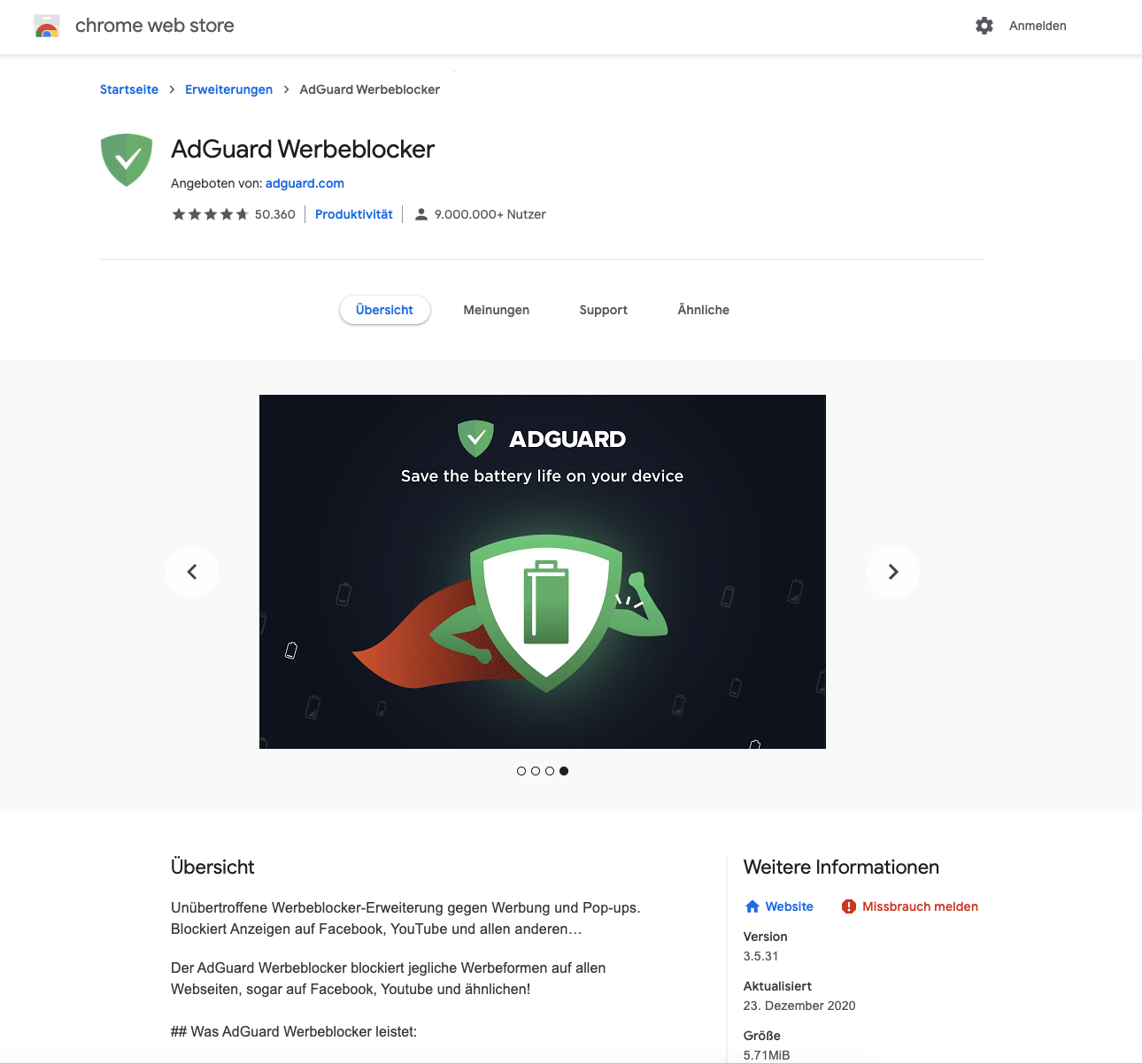
Task: Show next screenshot with right arrow
Action: [893, 572]
